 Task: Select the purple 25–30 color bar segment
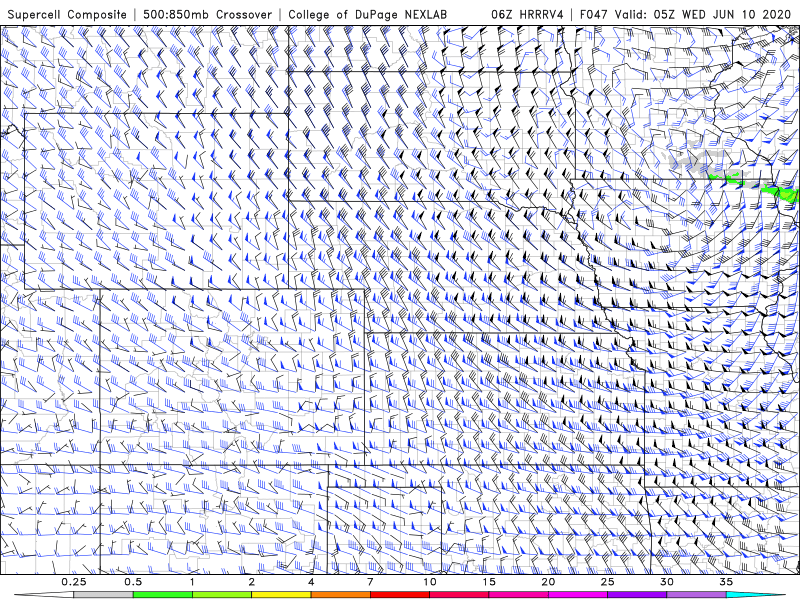(x=637, y=595)
